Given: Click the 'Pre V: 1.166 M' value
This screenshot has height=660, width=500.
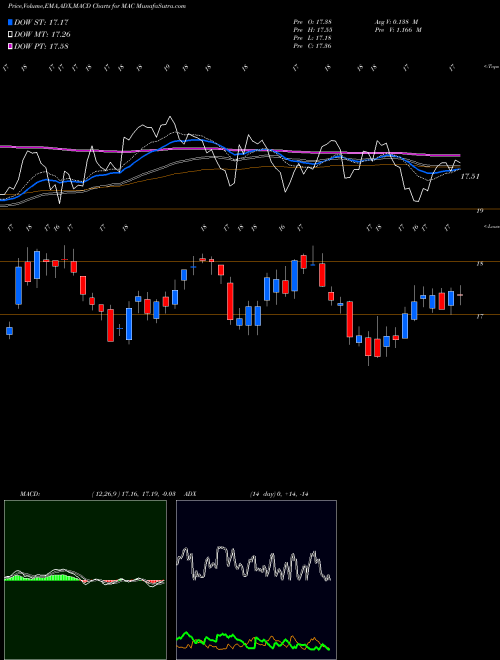Looking at the screenshot, I should [398, 30].
